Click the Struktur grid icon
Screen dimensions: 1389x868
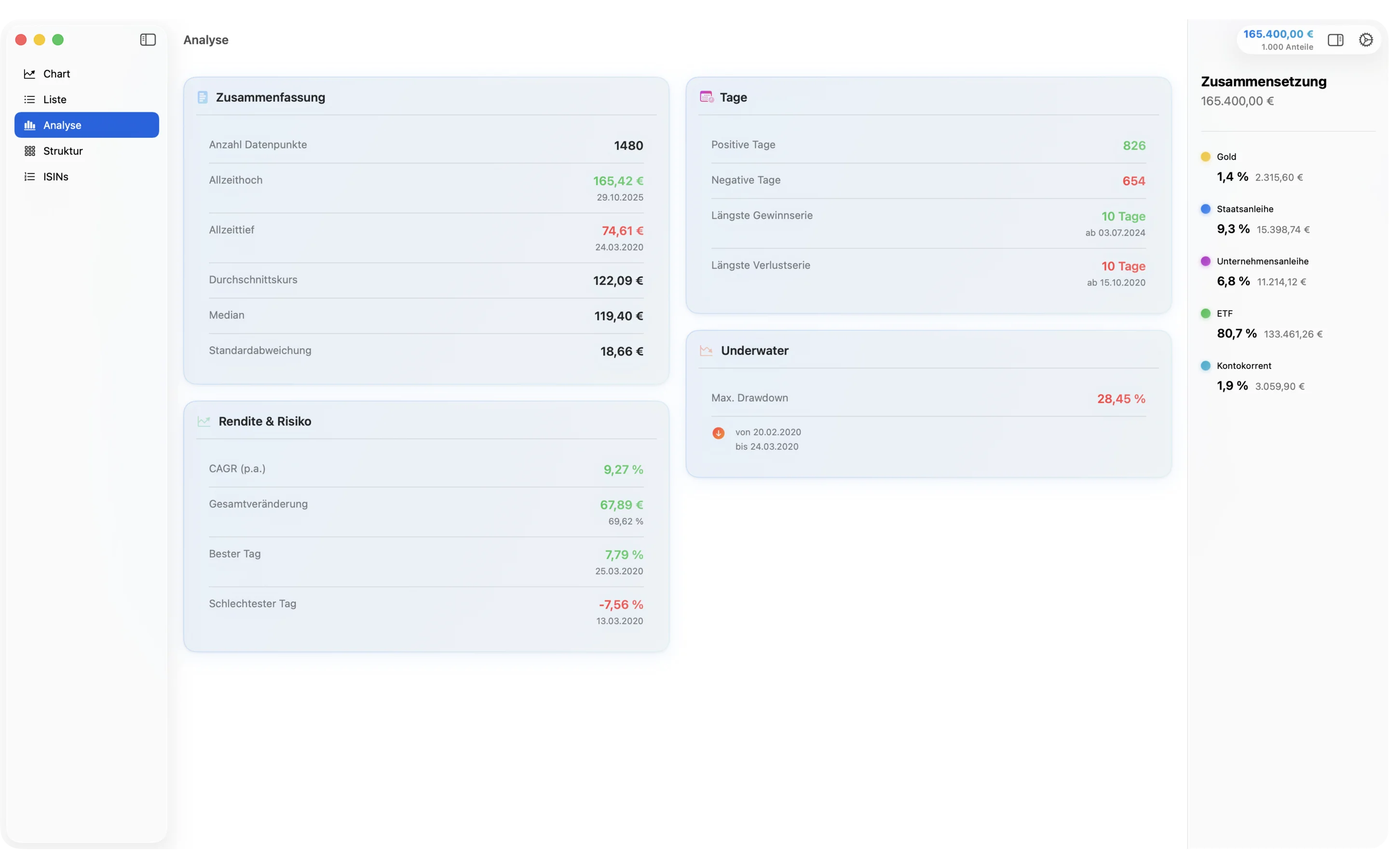[x=30, y=150]
